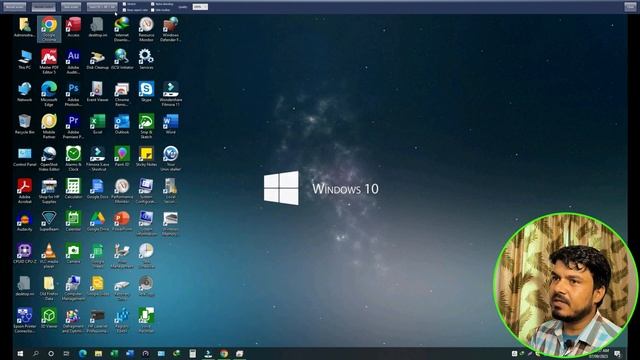Select the Network desktop icon
This screenshot has width=640, height=360.
point(24,92)
